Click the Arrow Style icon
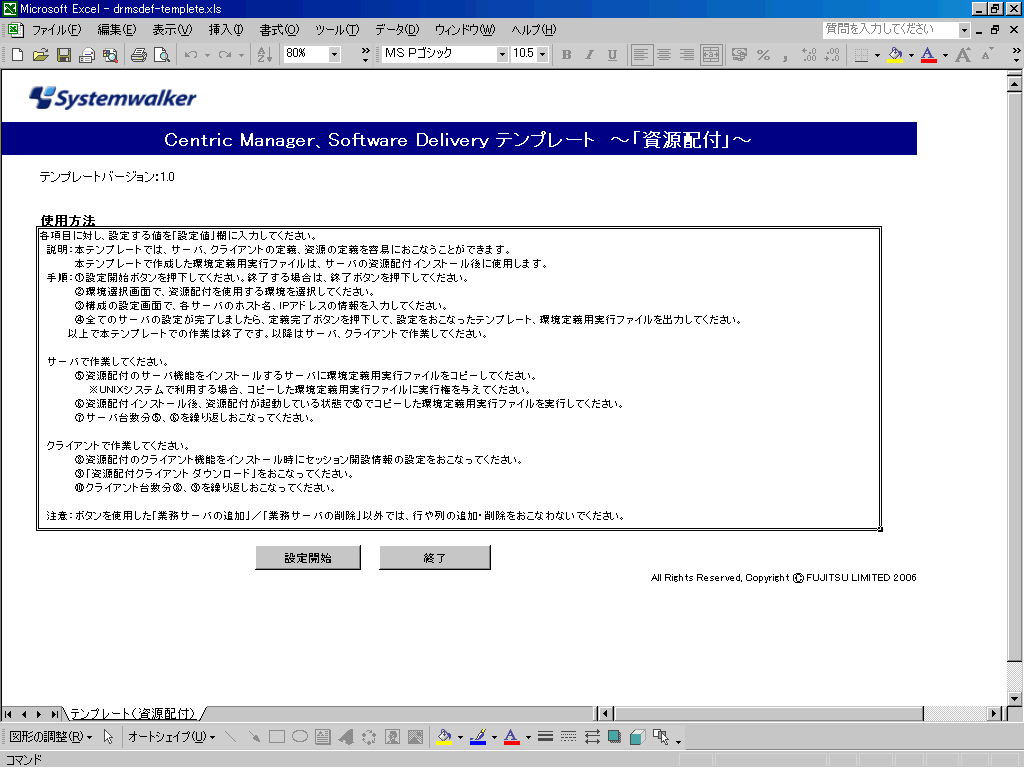This screenshot has width=1024, height=768. pos(592,737)
